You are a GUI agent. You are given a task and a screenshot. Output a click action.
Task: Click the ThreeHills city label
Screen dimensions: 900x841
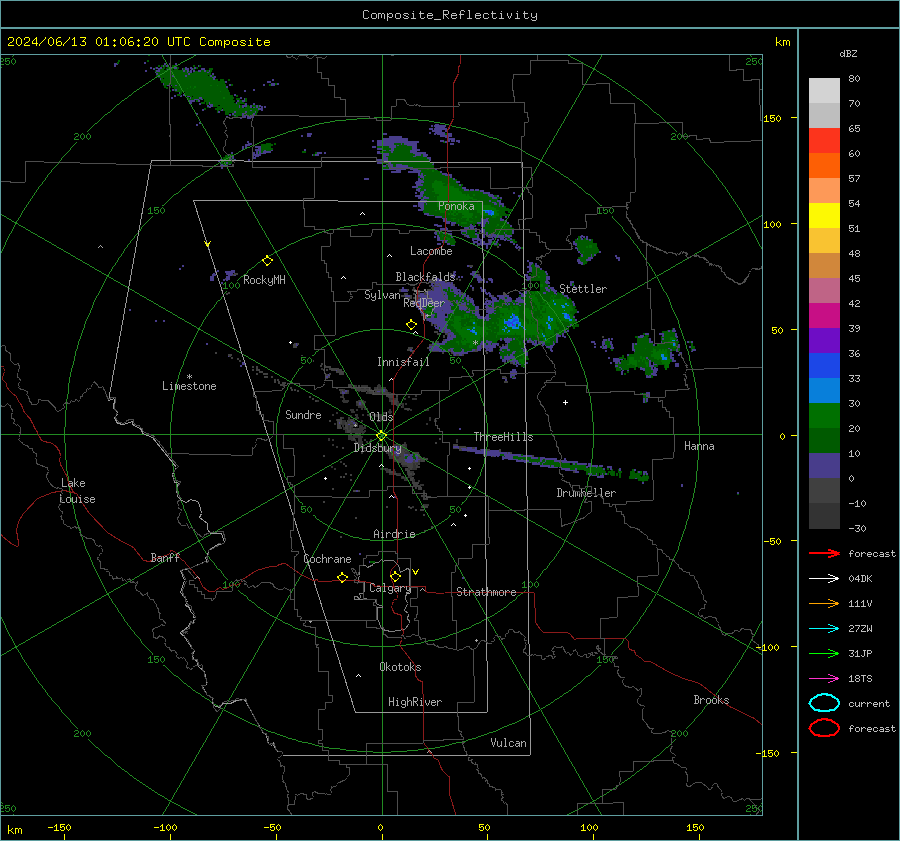(x=503, y=437)
